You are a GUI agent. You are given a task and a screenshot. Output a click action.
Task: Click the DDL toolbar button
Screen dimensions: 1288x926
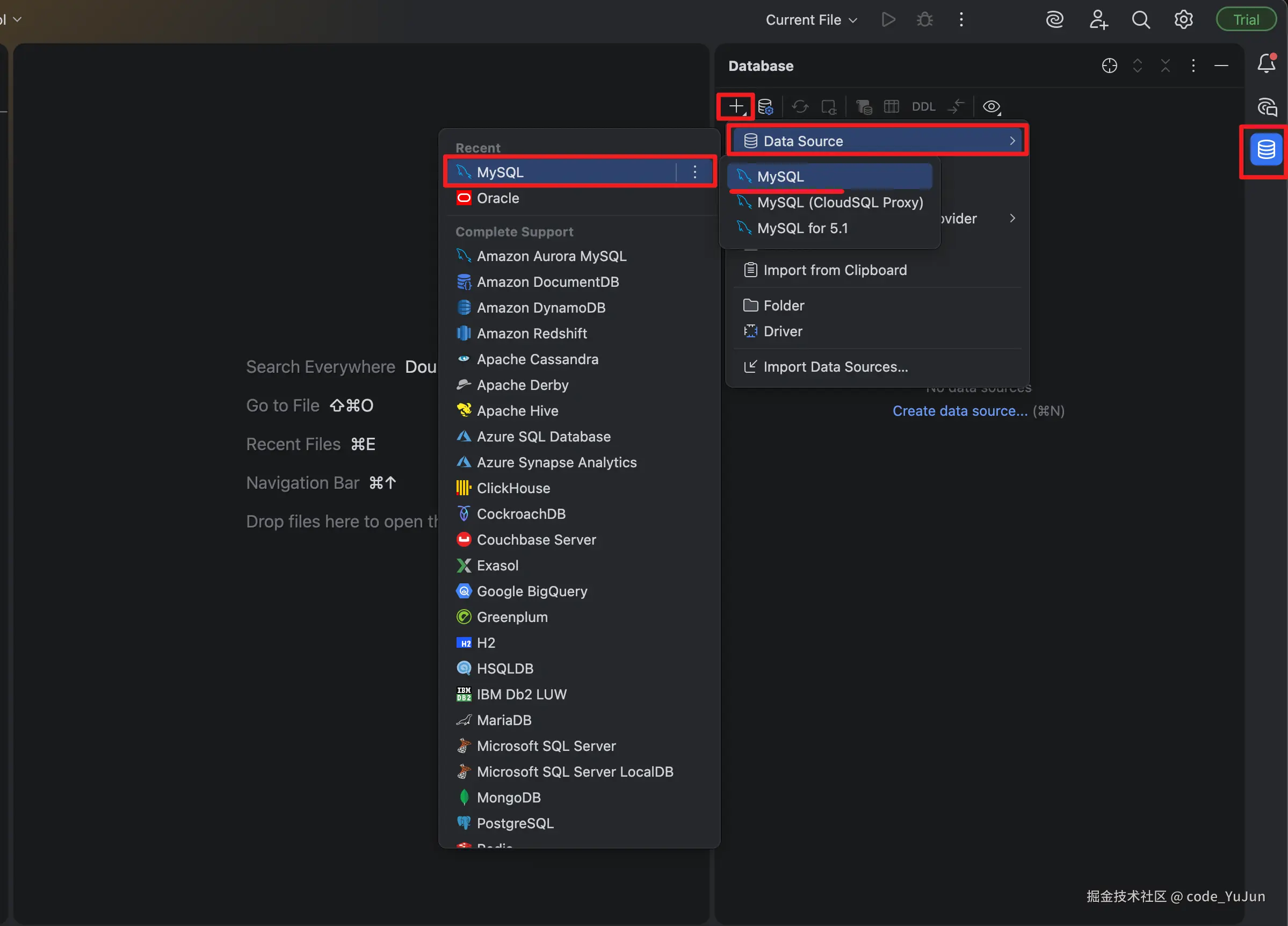click(x=923, y=106)
